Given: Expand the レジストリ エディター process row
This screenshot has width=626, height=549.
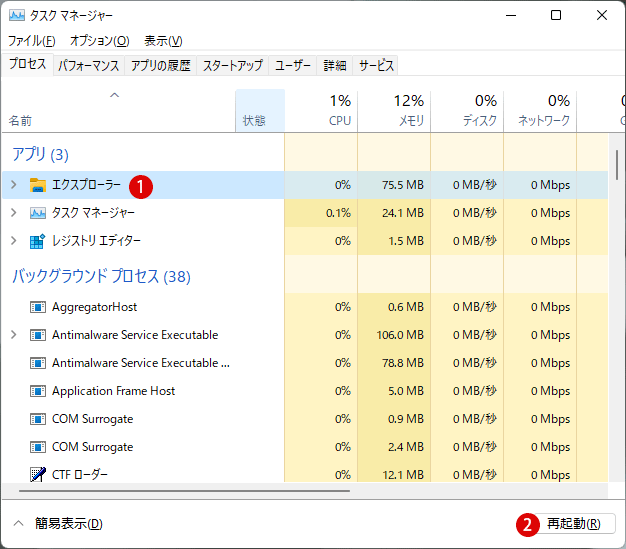Looking at the screenshot, I should pos(14,241).
